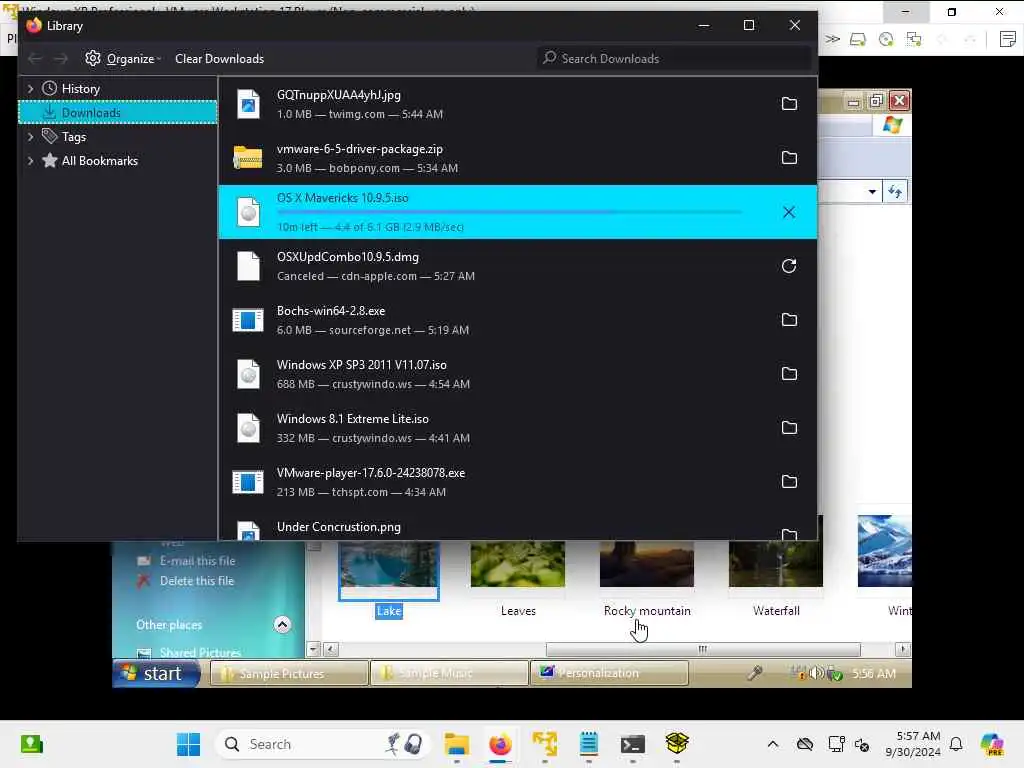The width and height of the screenshot is (1024, 768).
Task: Select the Windows 8.1 Extreme Lite.iso filename
Action: [x=353, y=419]
